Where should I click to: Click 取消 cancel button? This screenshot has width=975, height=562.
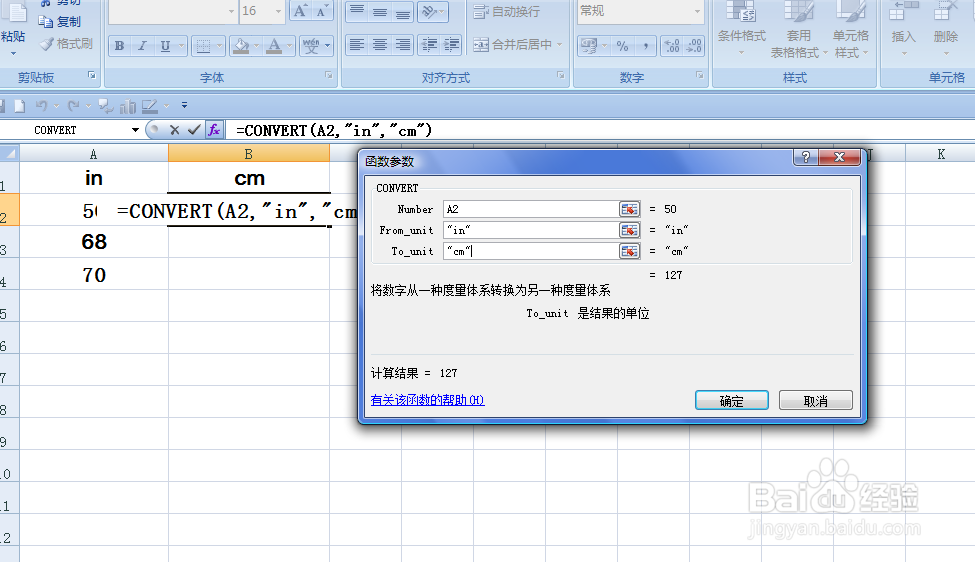point(816,401)
